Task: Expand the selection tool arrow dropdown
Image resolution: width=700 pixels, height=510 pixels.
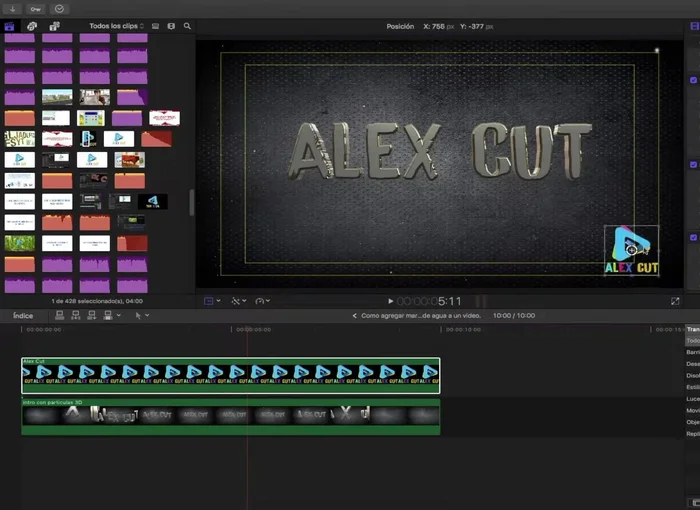Action: click(x=142, y=316)
